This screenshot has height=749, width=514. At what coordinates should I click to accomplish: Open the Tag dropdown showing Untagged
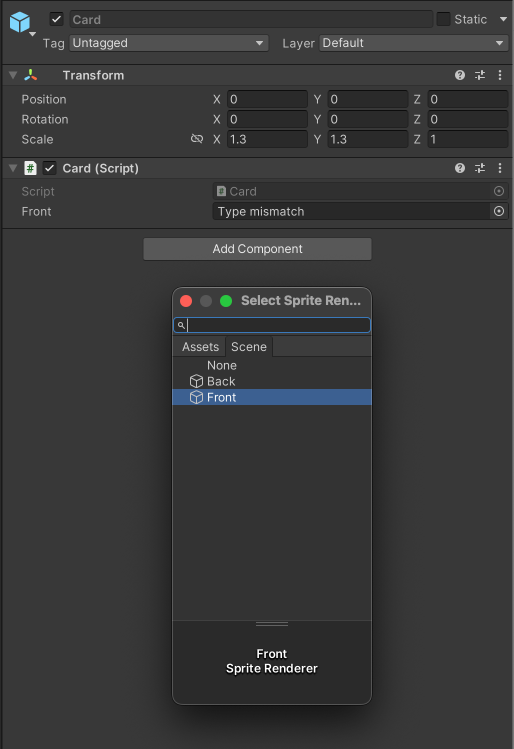pos(169,43)
